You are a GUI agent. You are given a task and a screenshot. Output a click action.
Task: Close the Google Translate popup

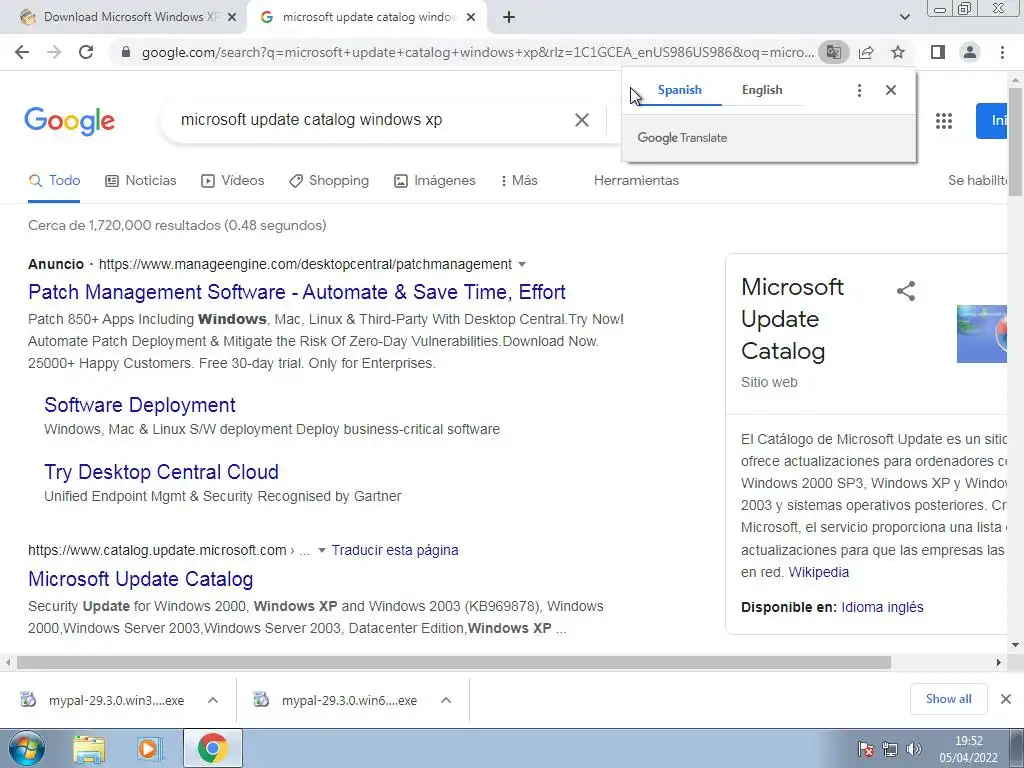pyautogui.click(x=891, y=90)
